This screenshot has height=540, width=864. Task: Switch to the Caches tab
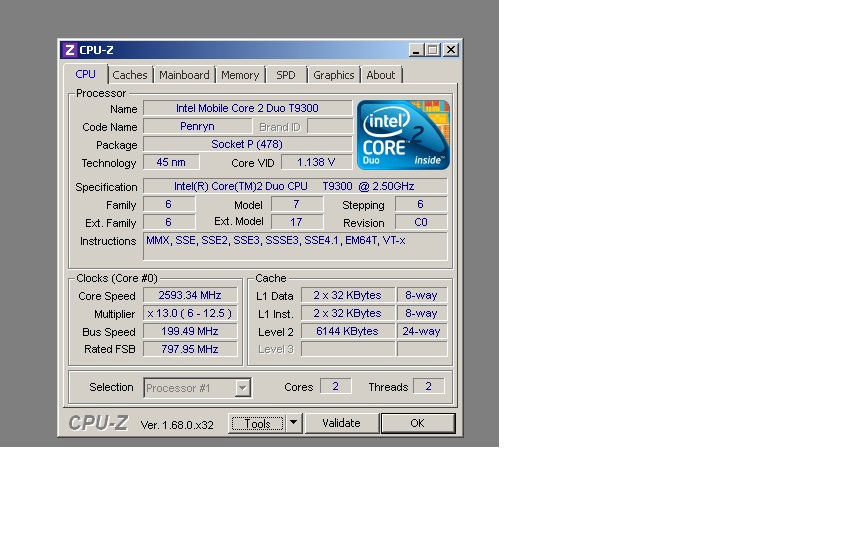[129, 75]
